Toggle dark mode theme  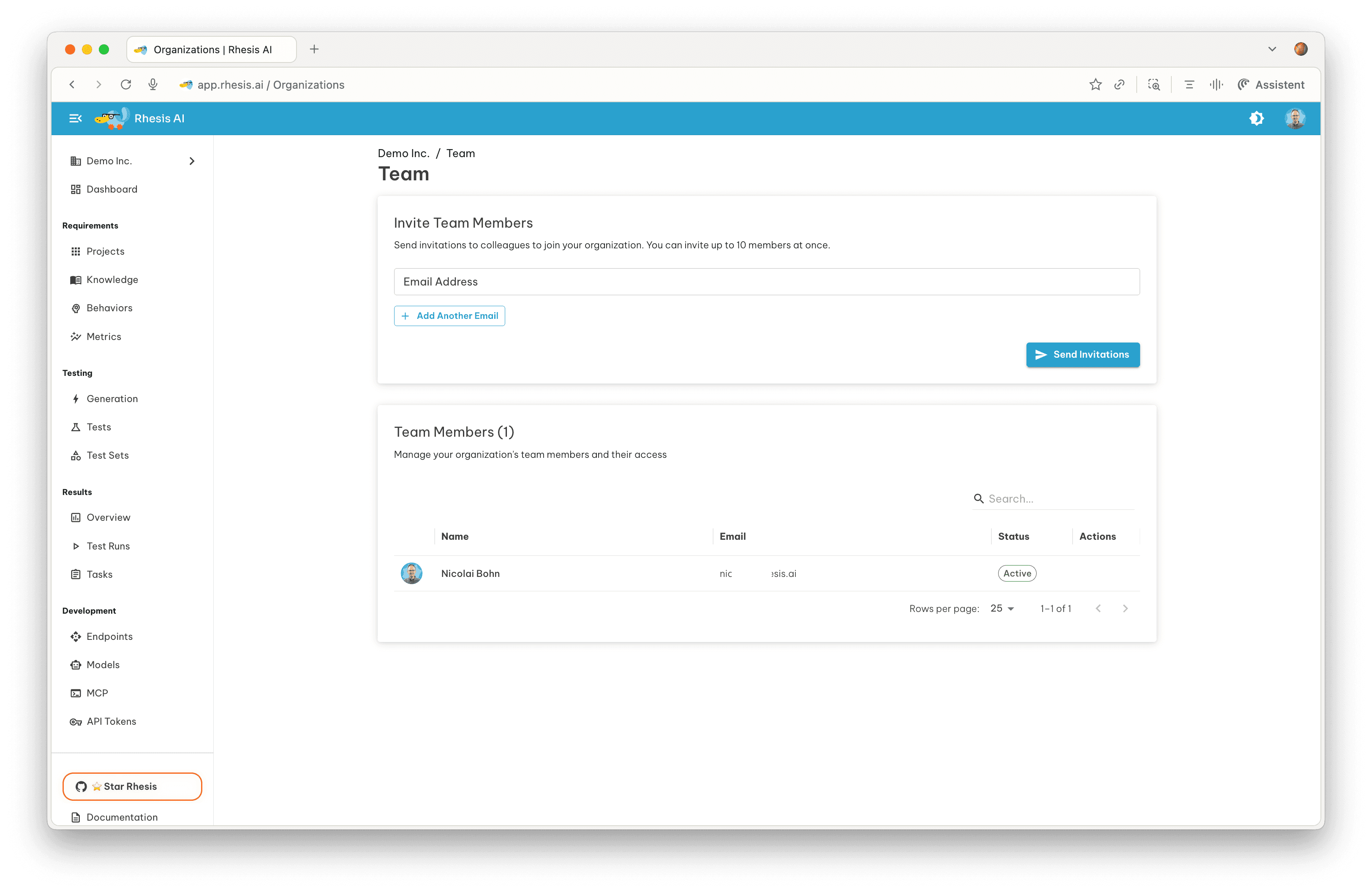tap(1257, 118)
